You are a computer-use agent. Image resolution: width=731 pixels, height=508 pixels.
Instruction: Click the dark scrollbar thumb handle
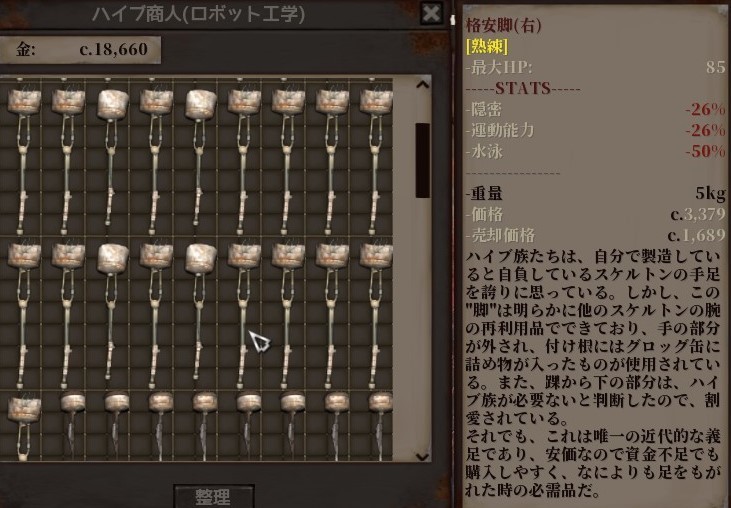[422, 160]
